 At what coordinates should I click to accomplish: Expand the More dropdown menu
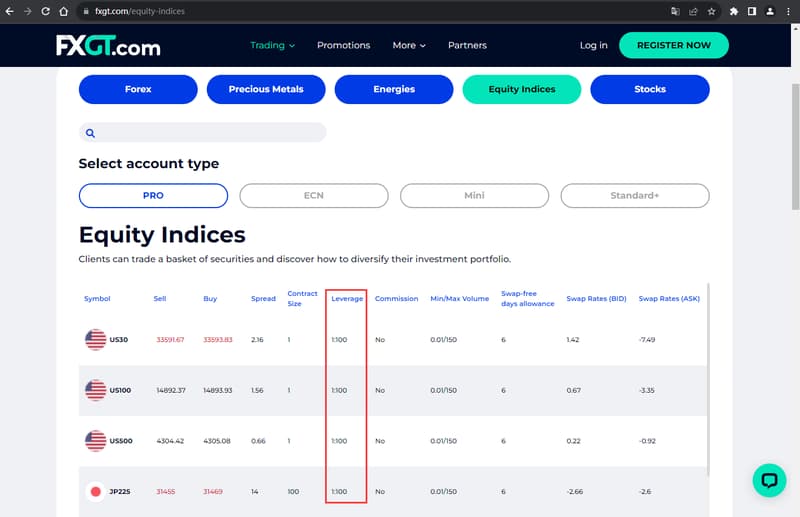coord(409,45)
